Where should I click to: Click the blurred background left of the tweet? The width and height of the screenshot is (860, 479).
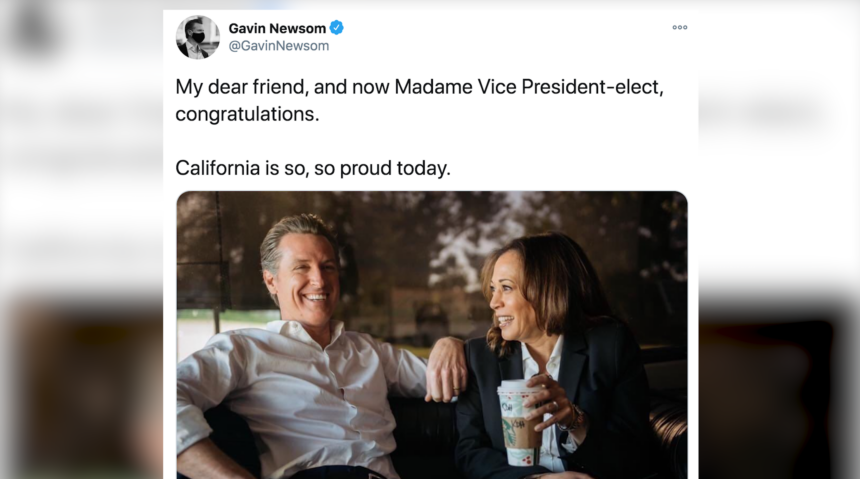80,240
